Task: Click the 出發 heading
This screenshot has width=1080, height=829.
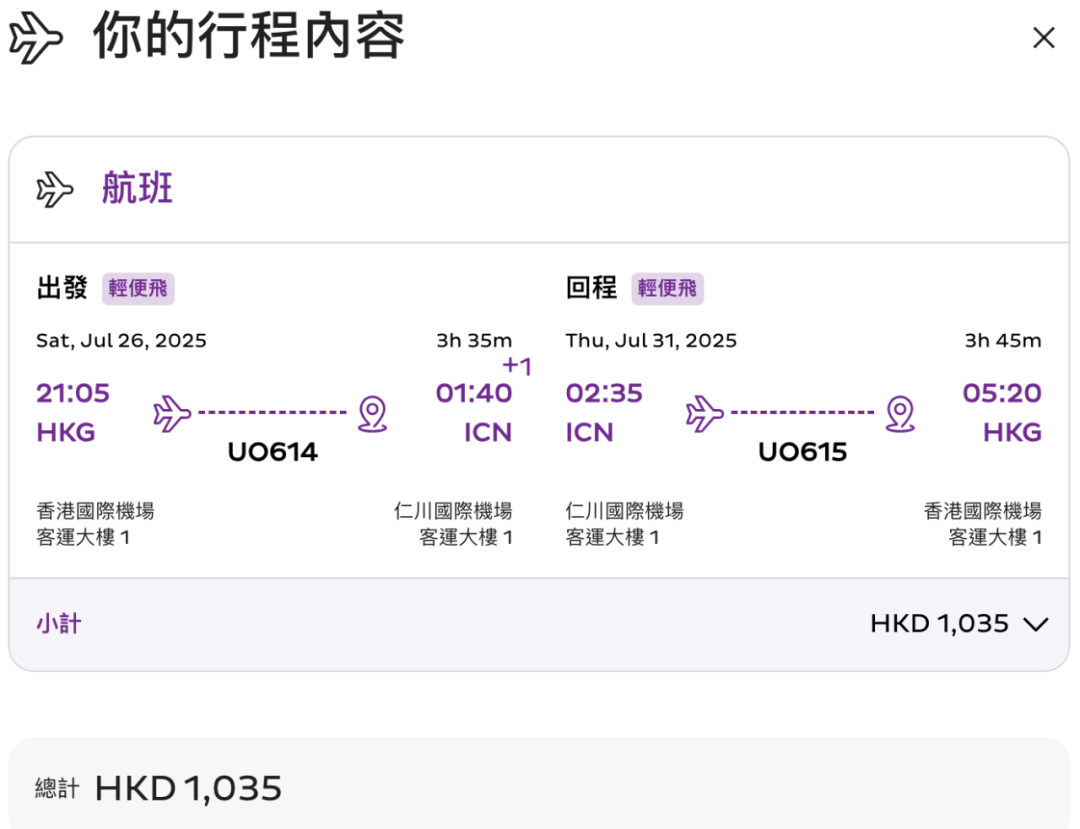Action: tap(62, 288)
